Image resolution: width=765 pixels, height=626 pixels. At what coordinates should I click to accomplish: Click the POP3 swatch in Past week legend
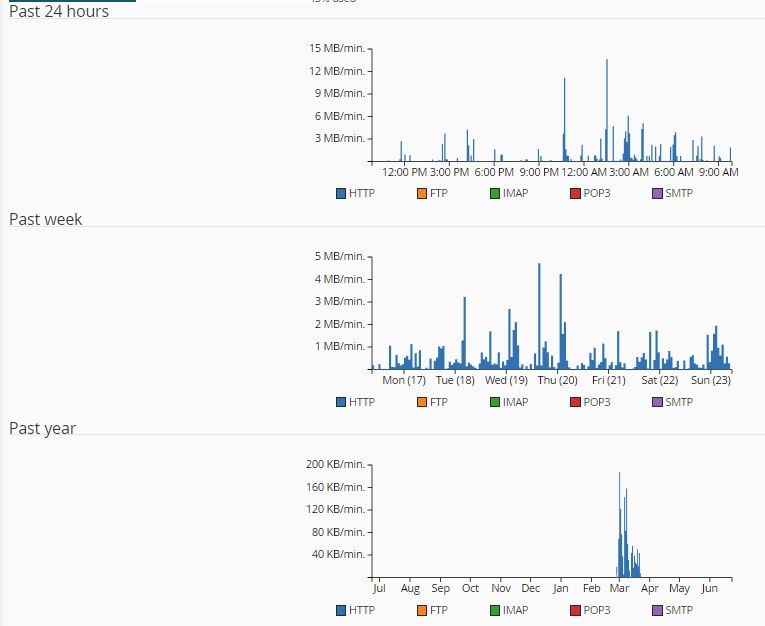pyautogui.click(x=575, y=402)
